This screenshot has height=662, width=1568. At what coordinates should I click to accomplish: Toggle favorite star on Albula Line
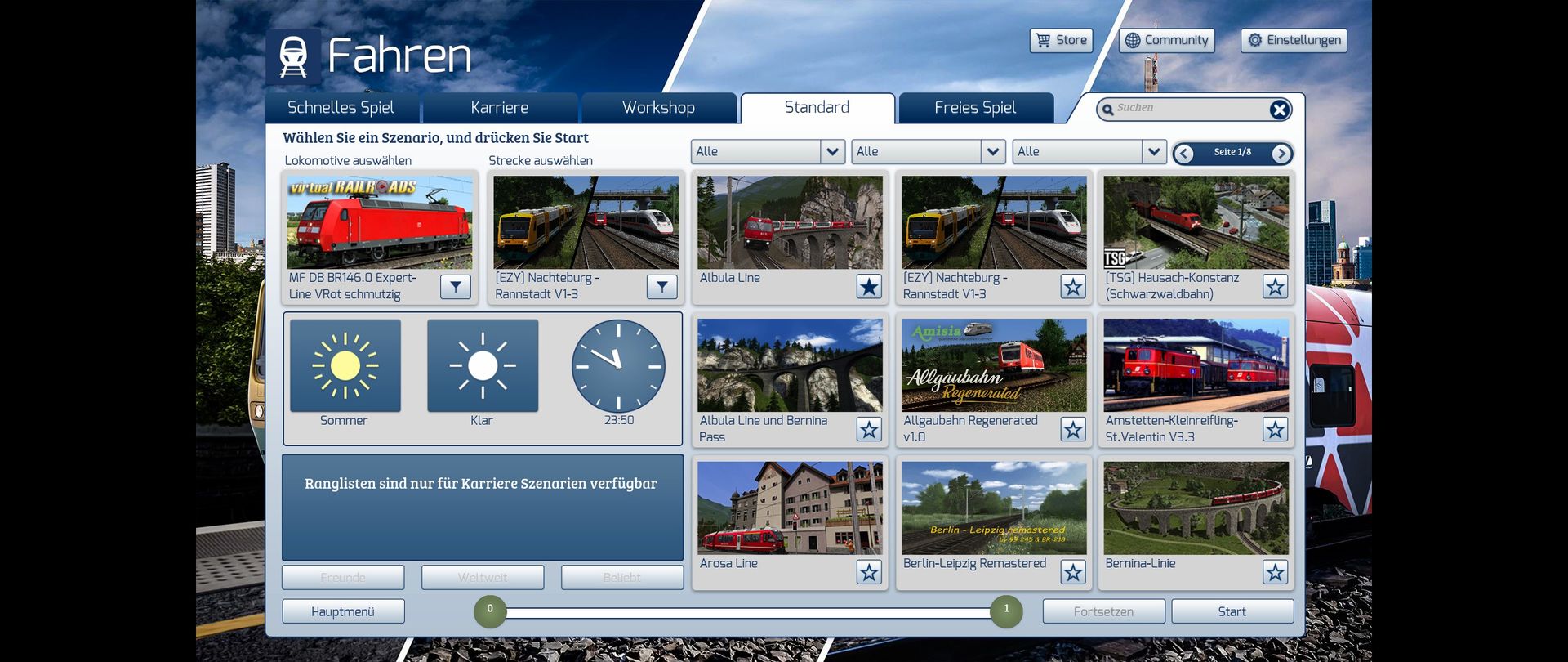(869, 287)
